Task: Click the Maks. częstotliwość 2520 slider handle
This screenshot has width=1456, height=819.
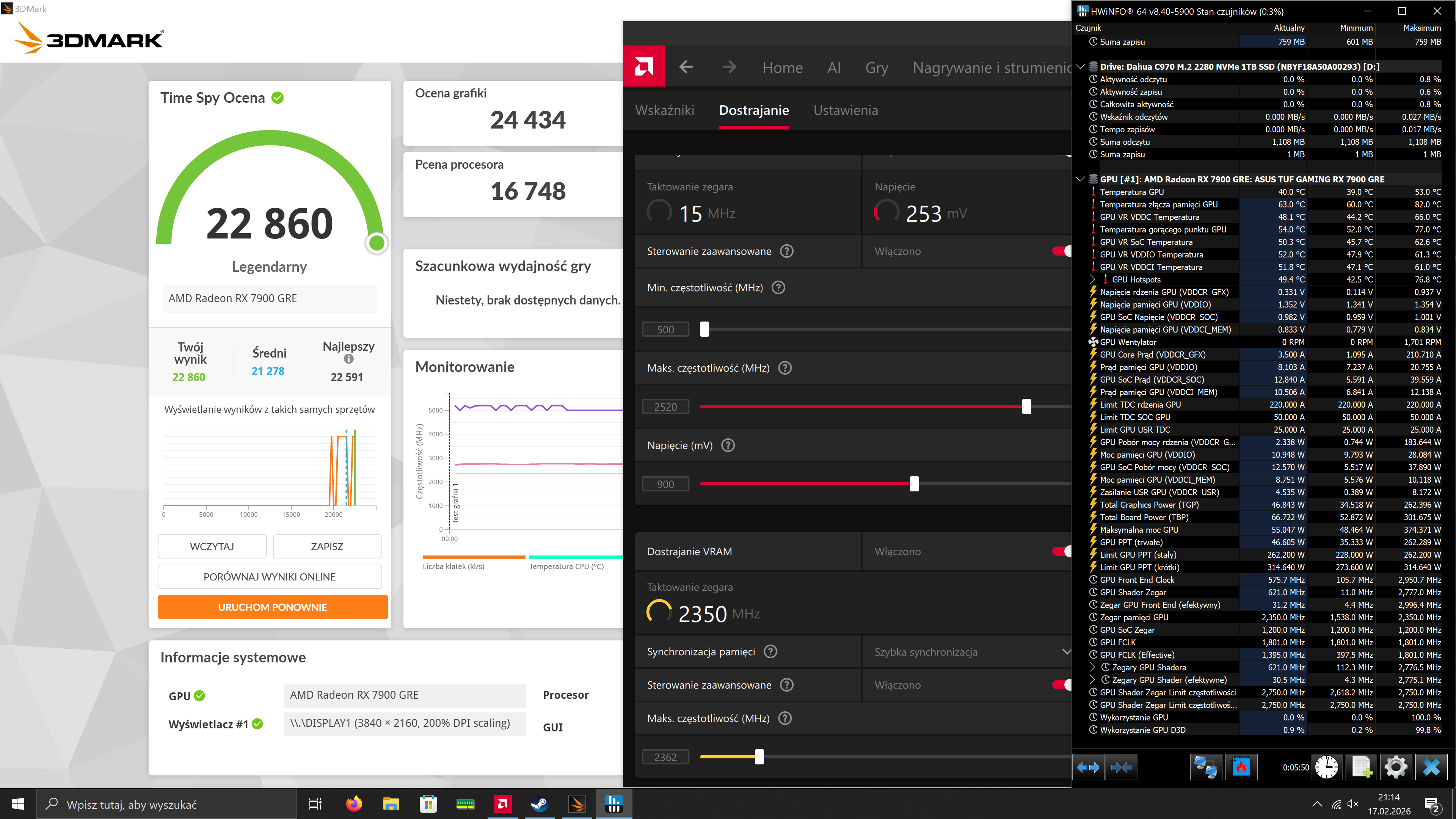Action: point(1026,406)
